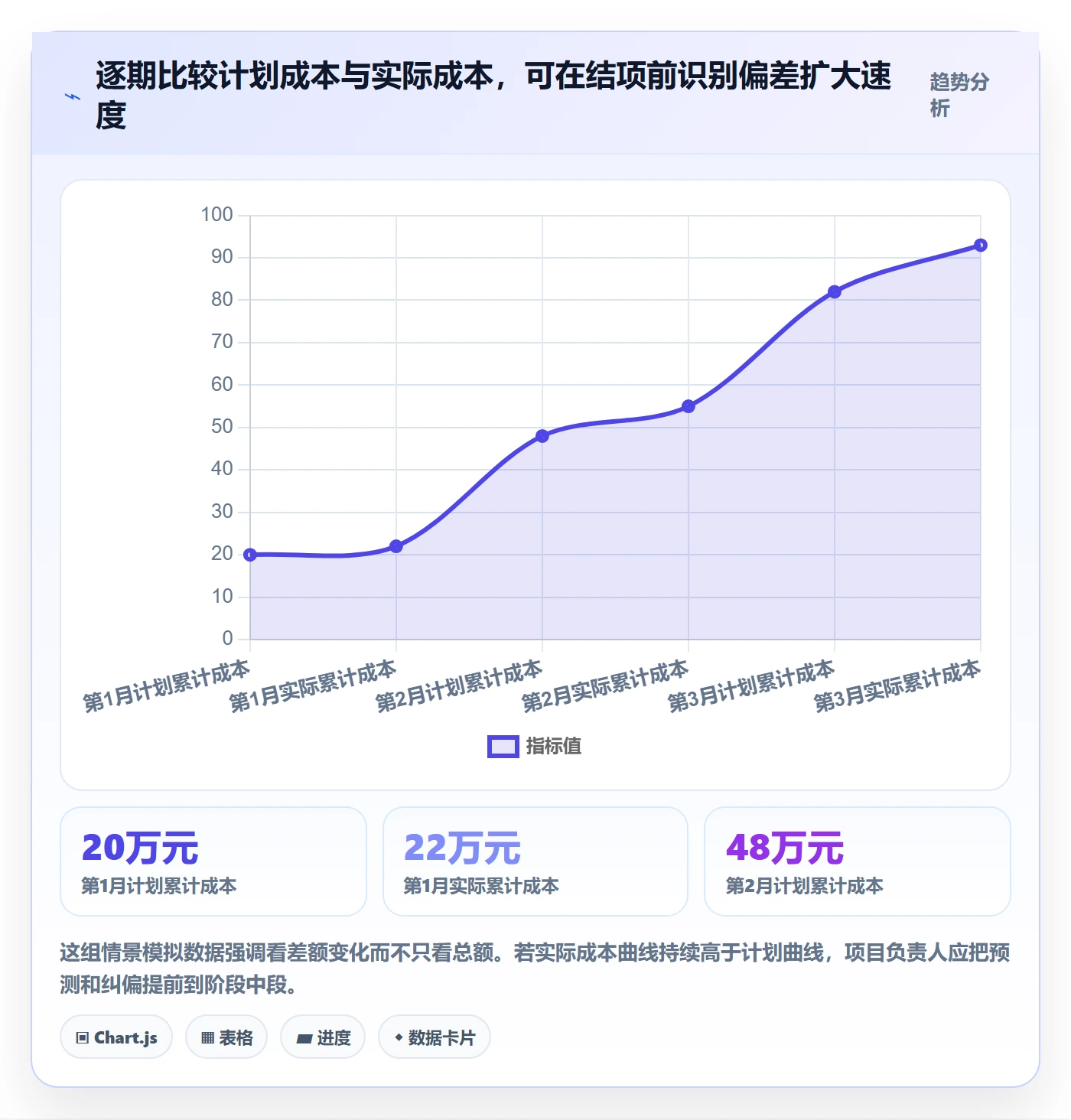Click the 表格 tag label

click(x=236, y=1038)
